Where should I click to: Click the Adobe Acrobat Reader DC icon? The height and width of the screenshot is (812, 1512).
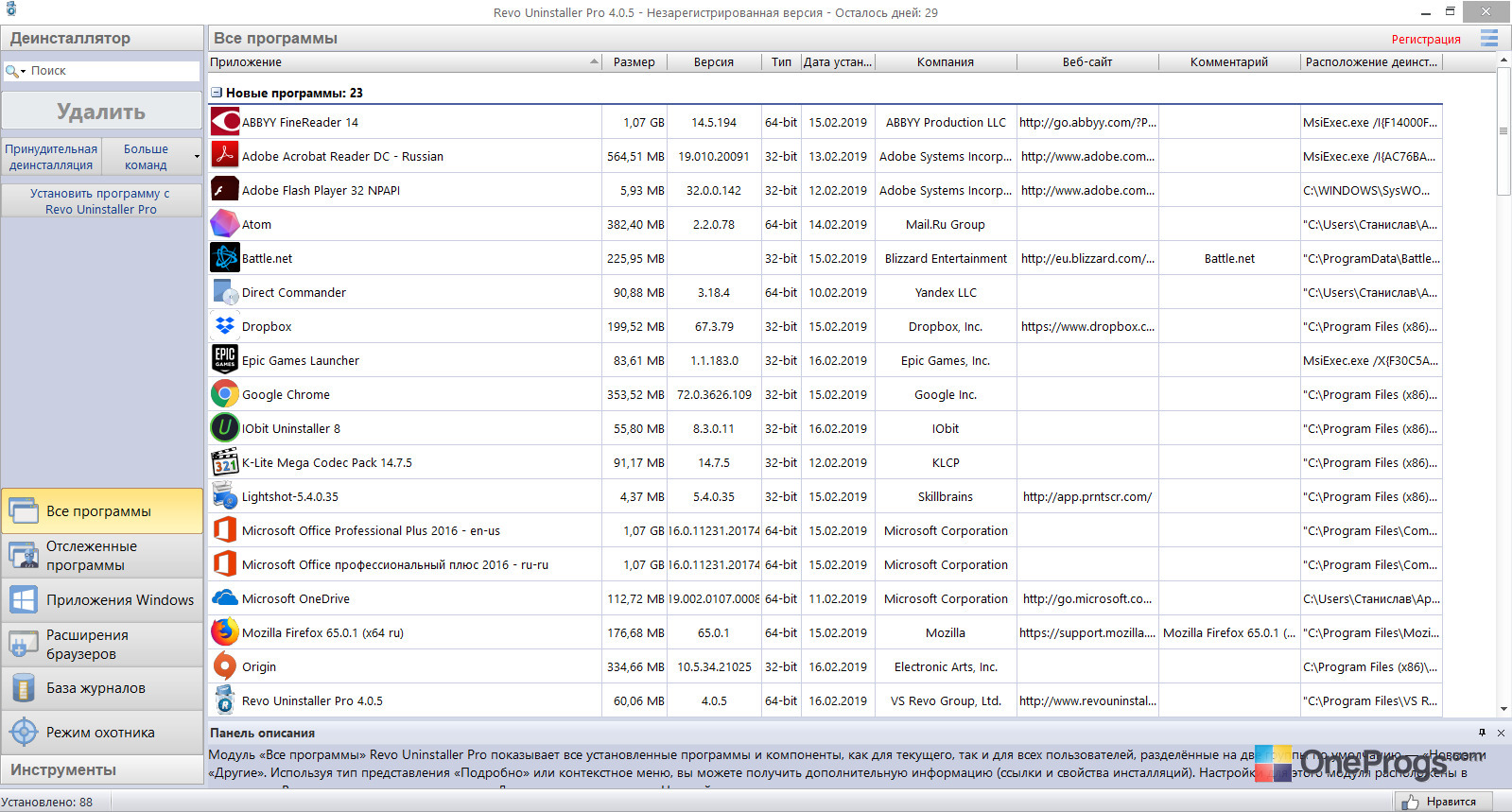225,156
